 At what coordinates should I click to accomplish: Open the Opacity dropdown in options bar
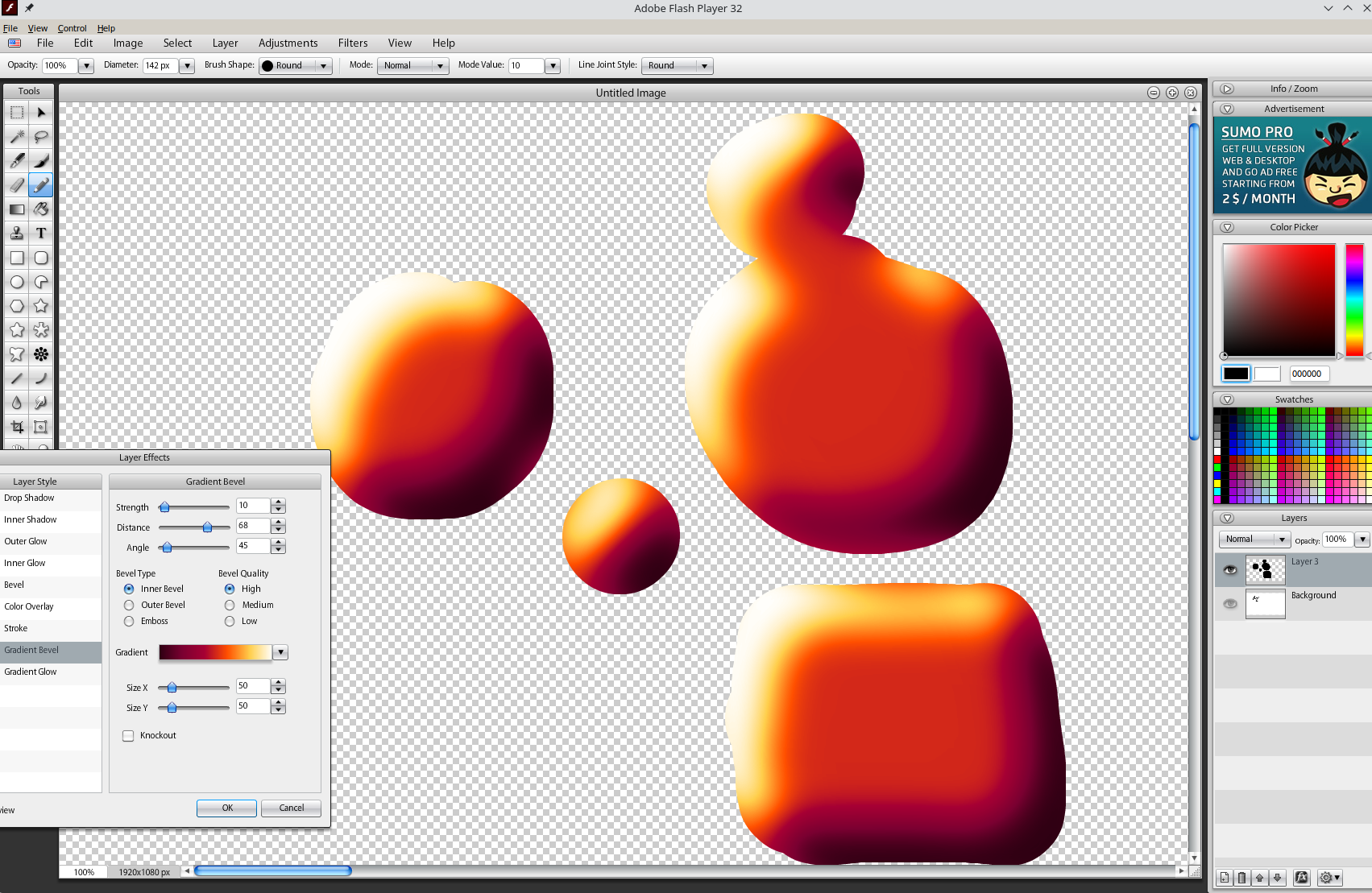(x=86, y=66)
